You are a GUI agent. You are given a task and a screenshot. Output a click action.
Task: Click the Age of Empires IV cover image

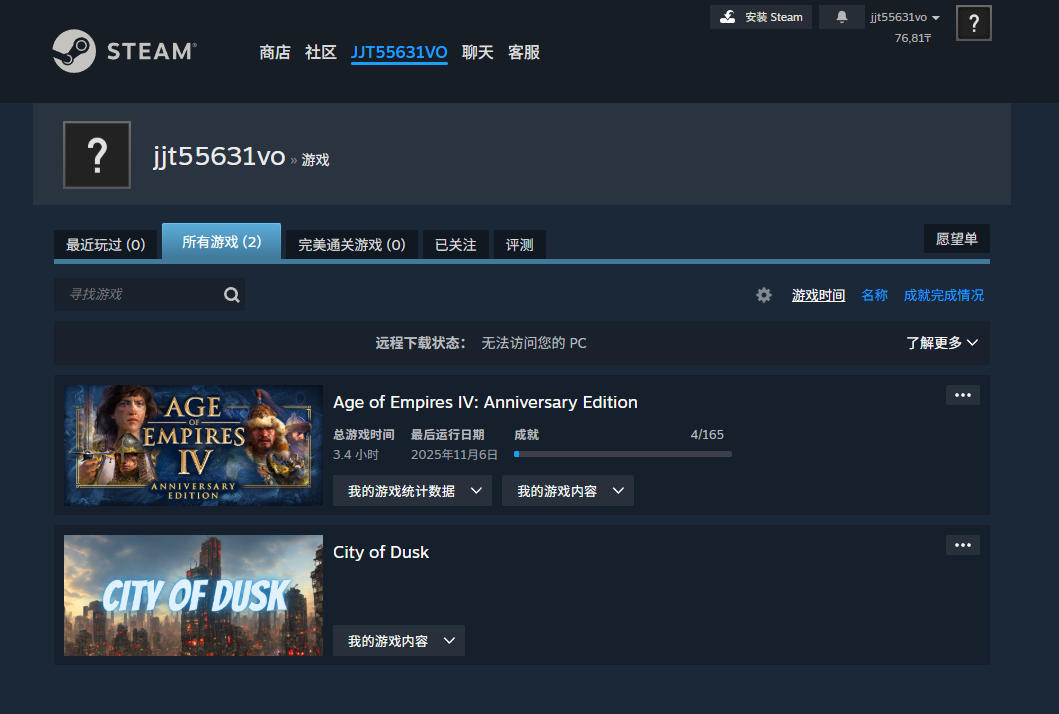tap(193, 445)
